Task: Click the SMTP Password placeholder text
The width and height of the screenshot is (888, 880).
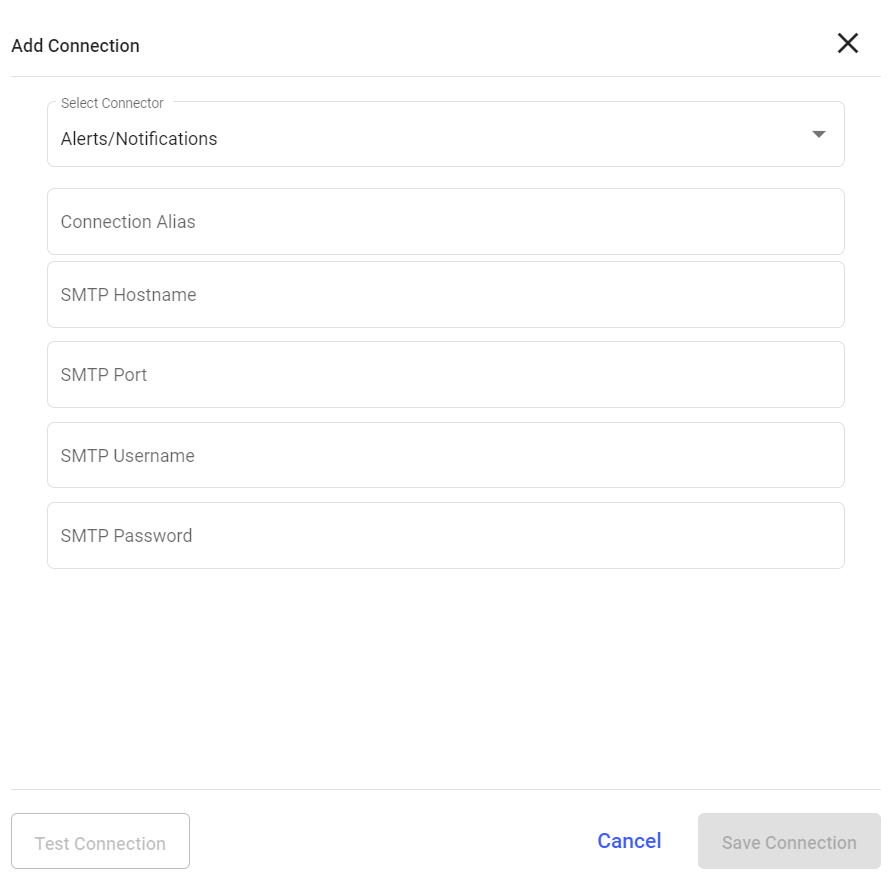Action: click(126, 536)
